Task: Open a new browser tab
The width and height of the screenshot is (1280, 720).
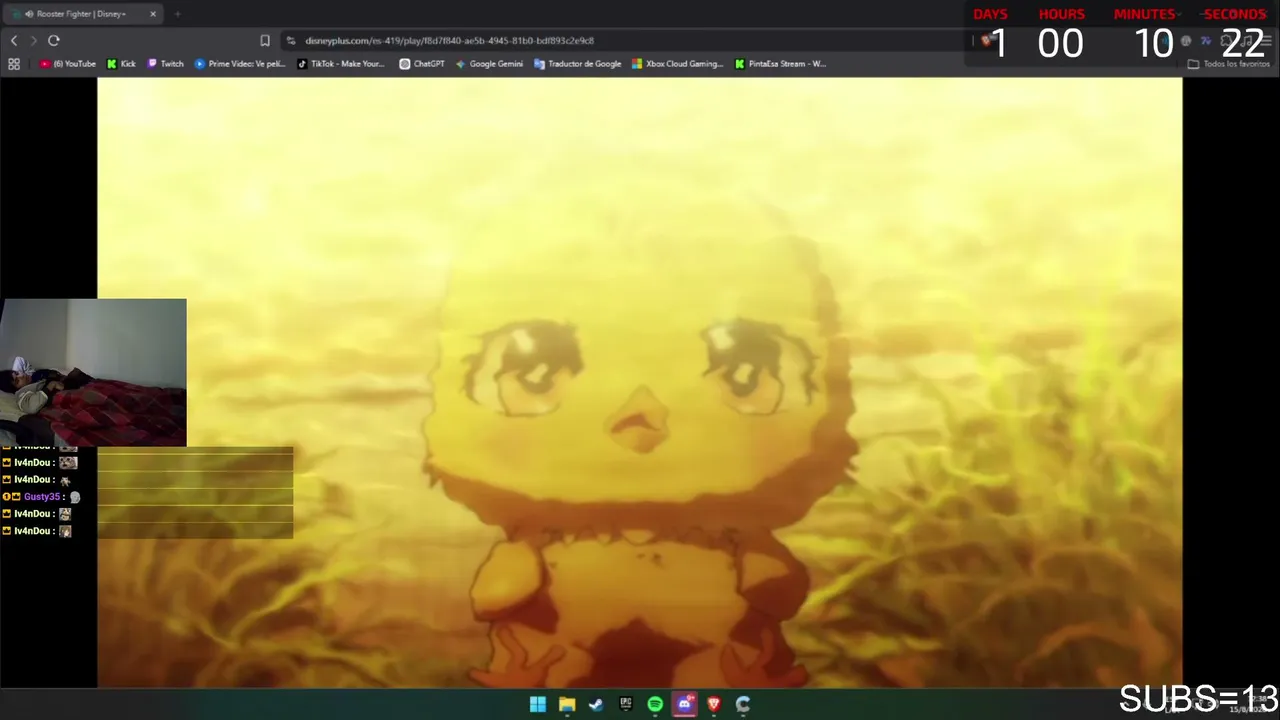Action: click(x=177, y=14)
